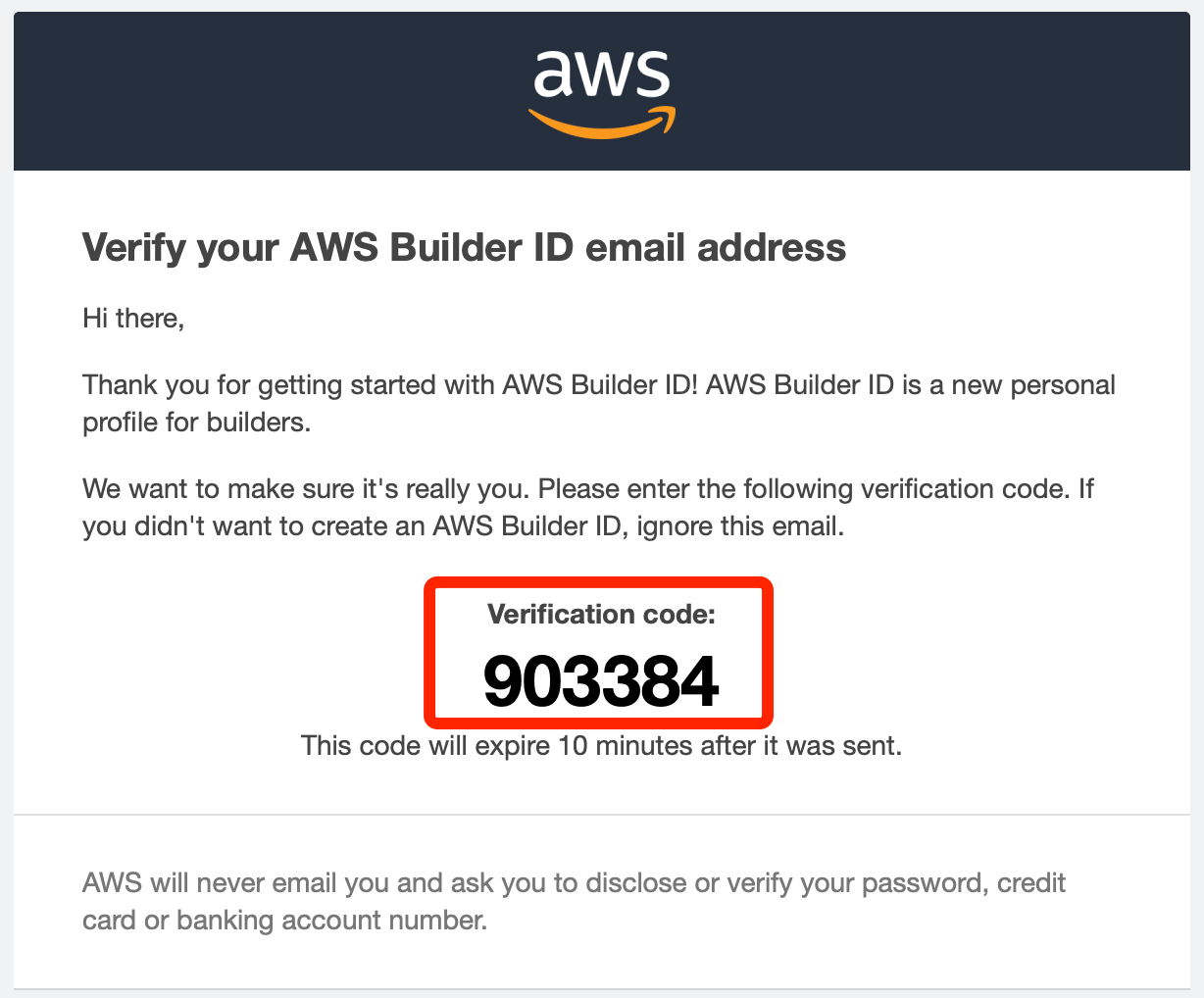The image size is (1204, 998).
Task: Click the 'Thank you for getting started' paragraph
Action: (x=599, y=403)
